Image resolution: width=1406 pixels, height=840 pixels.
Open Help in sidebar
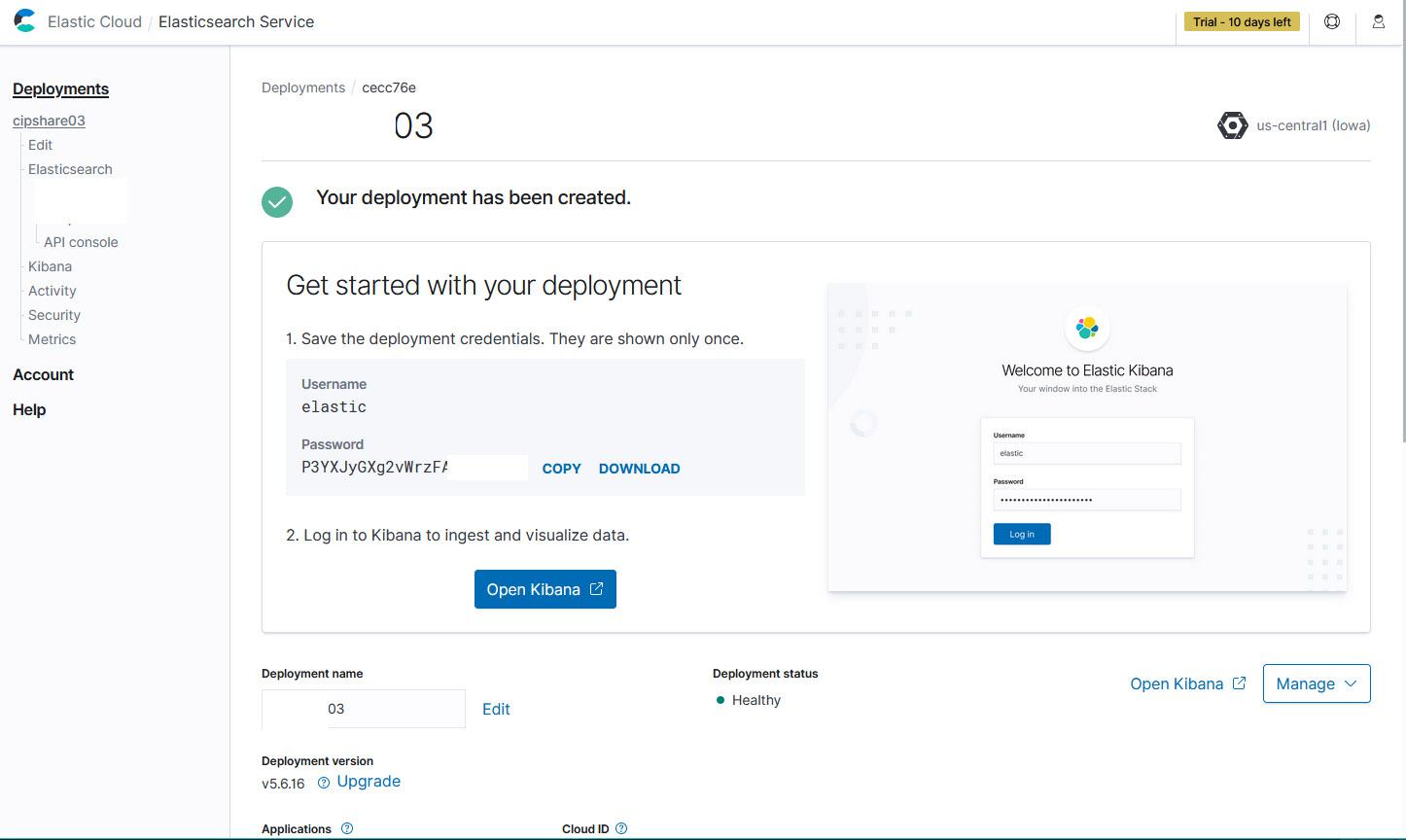[x=29, y=410]
